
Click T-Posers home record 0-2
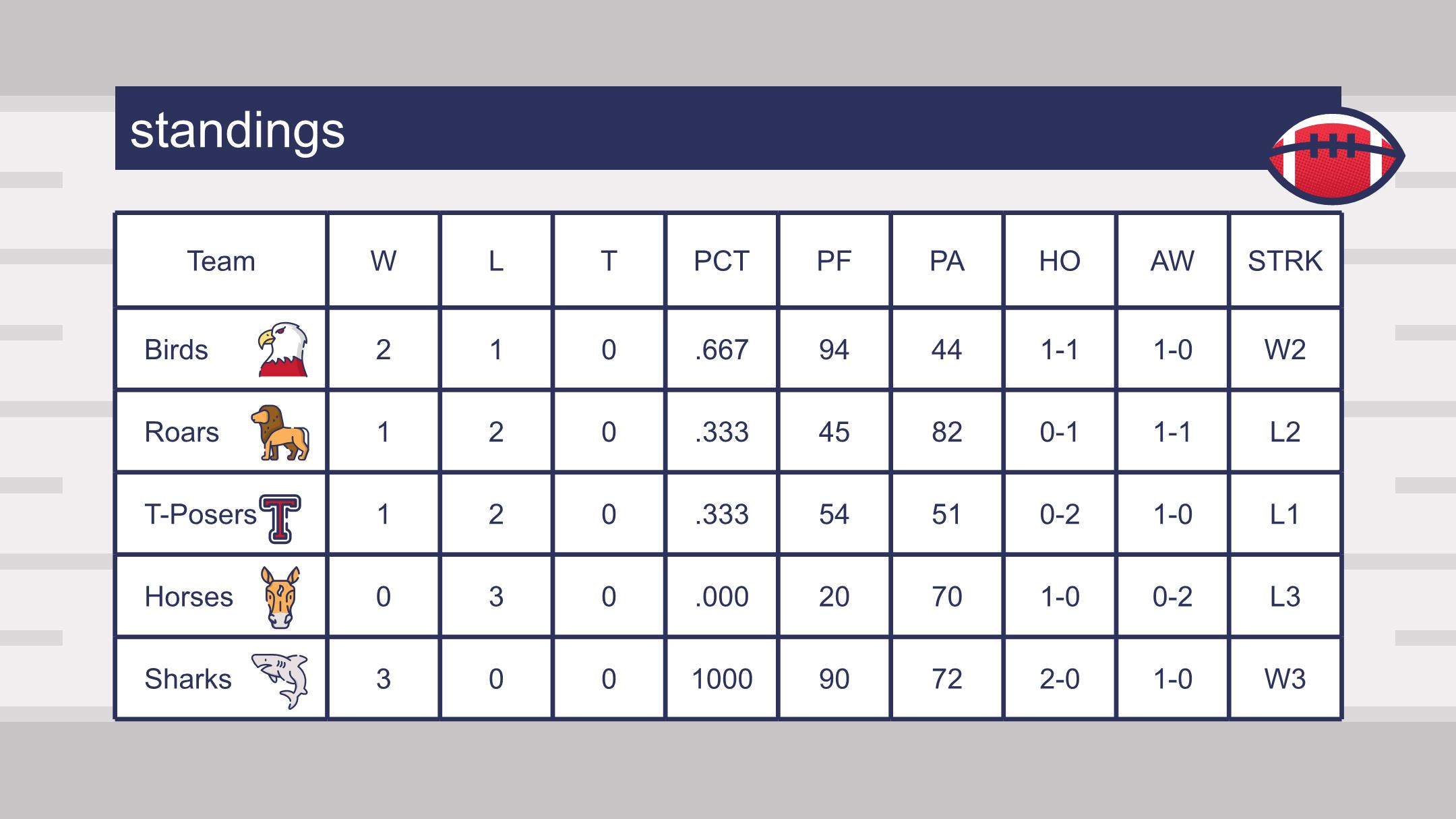pos(1060,514)
